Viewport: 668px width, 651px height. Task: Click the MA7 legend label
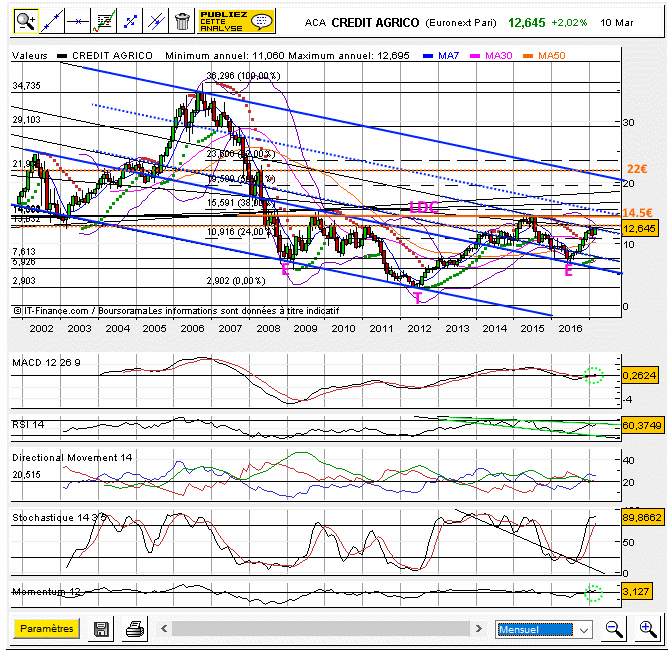[448, 56]
